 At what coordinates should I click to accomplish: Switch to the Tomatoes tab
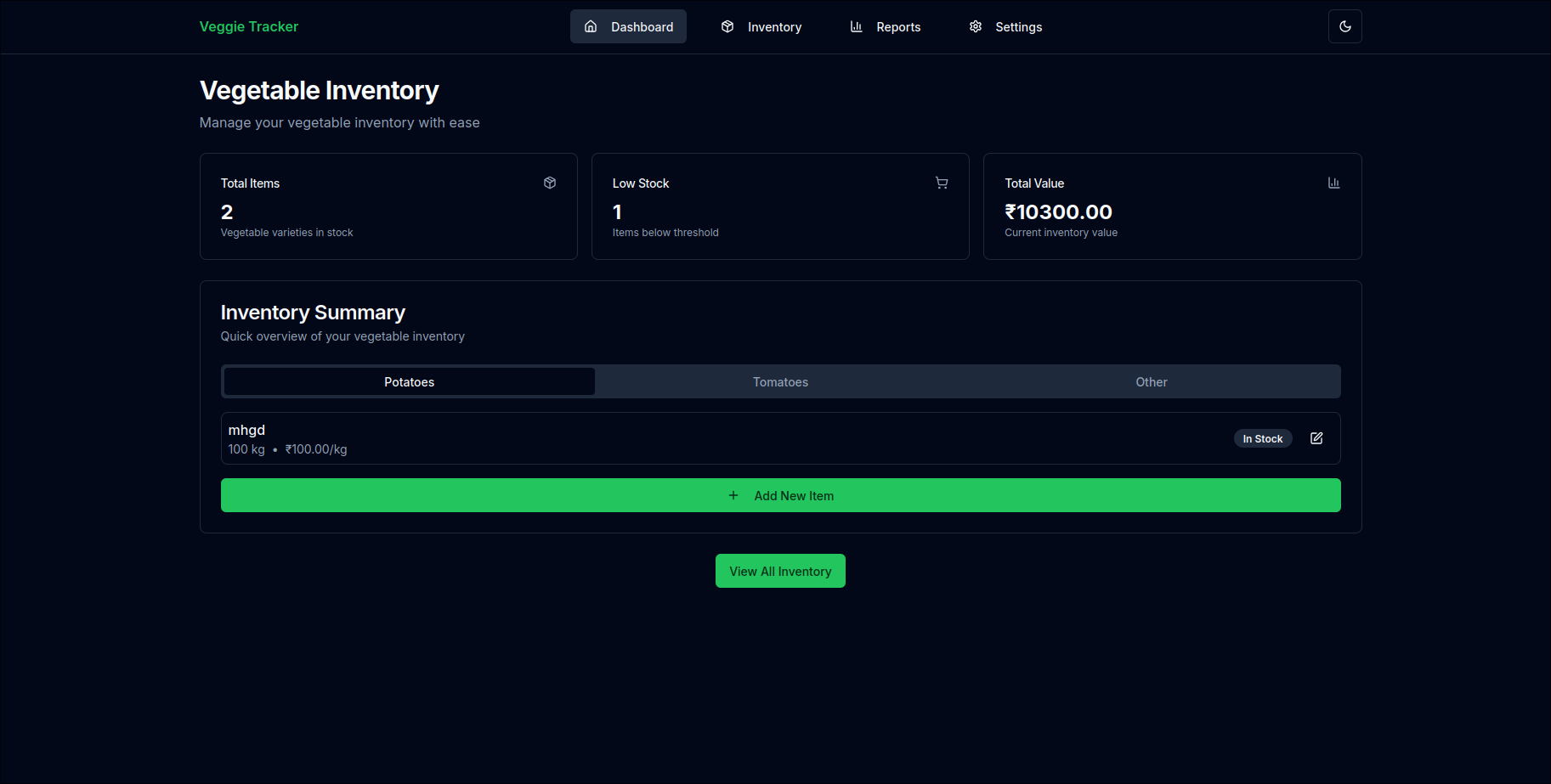pyautogui.click(x=780, y=381)
